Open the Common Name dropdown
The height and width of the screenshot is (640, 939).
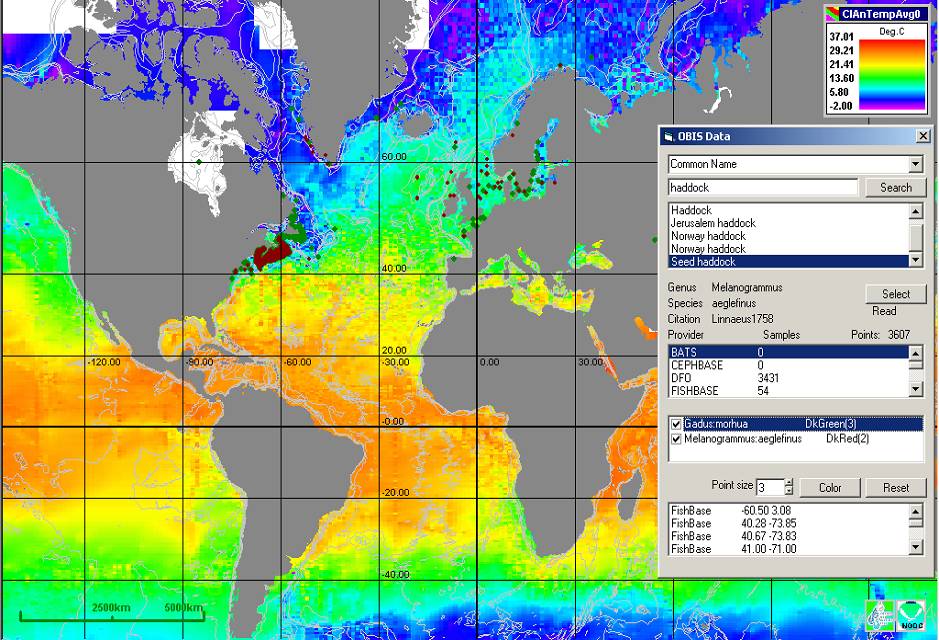pyautogui.click(x=916, y=164)
